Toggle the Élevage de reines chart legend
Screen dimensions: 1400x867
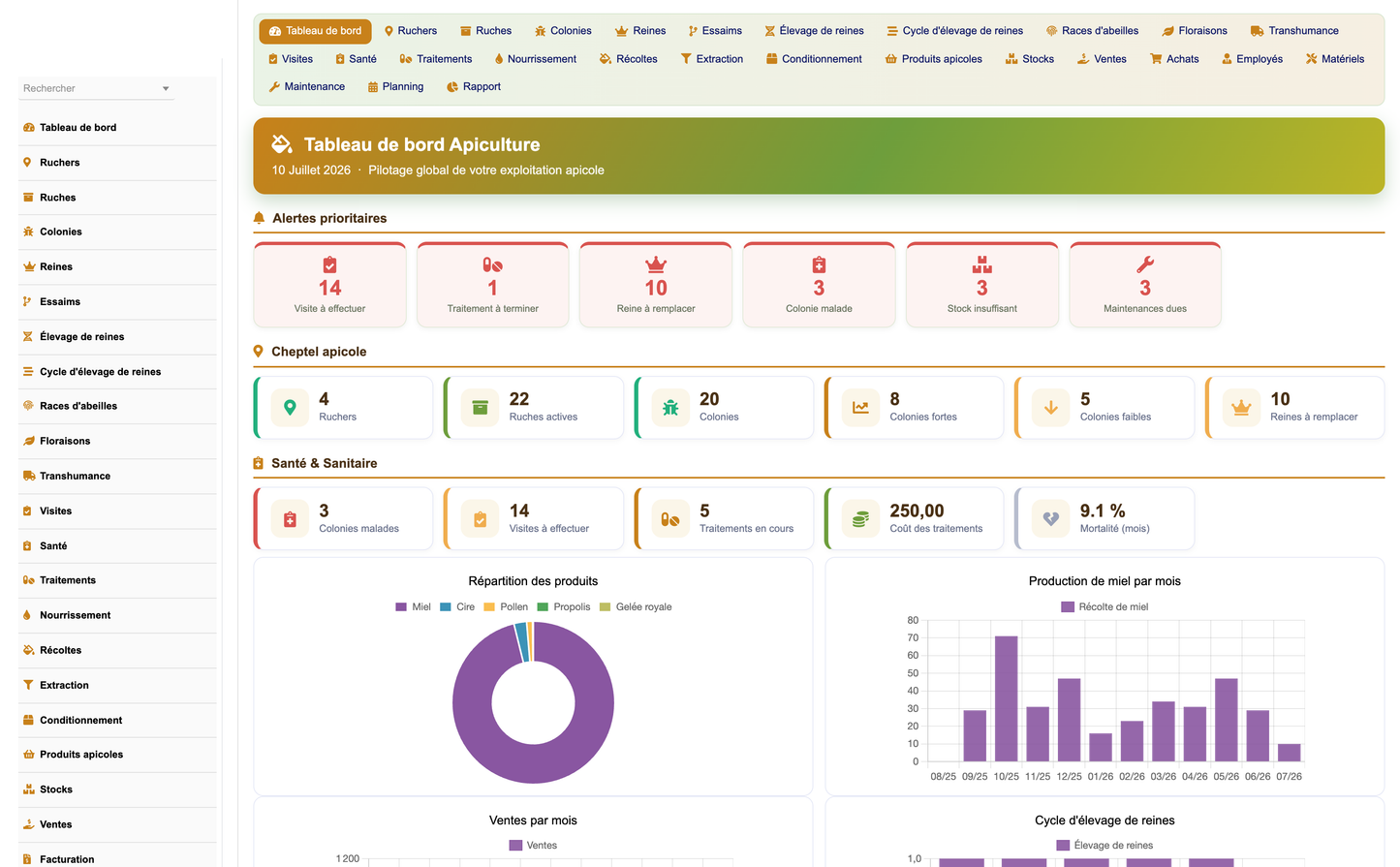coord(1104,846)
